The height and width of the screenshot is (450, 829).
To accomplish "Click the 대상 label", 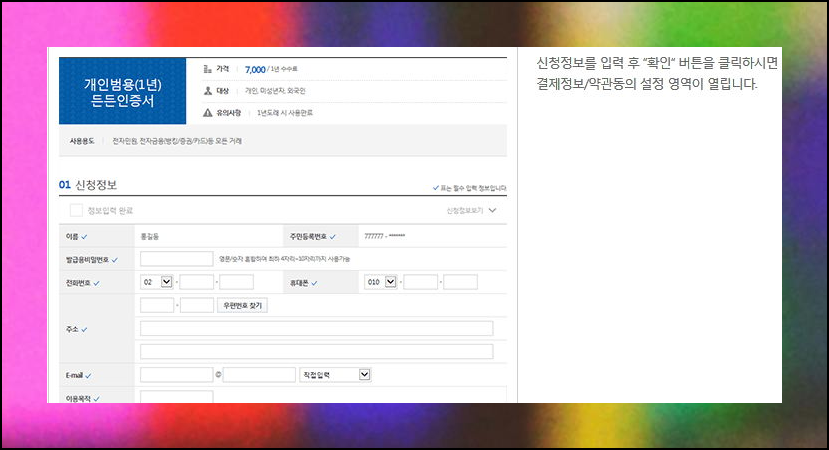I will [223, 91].
